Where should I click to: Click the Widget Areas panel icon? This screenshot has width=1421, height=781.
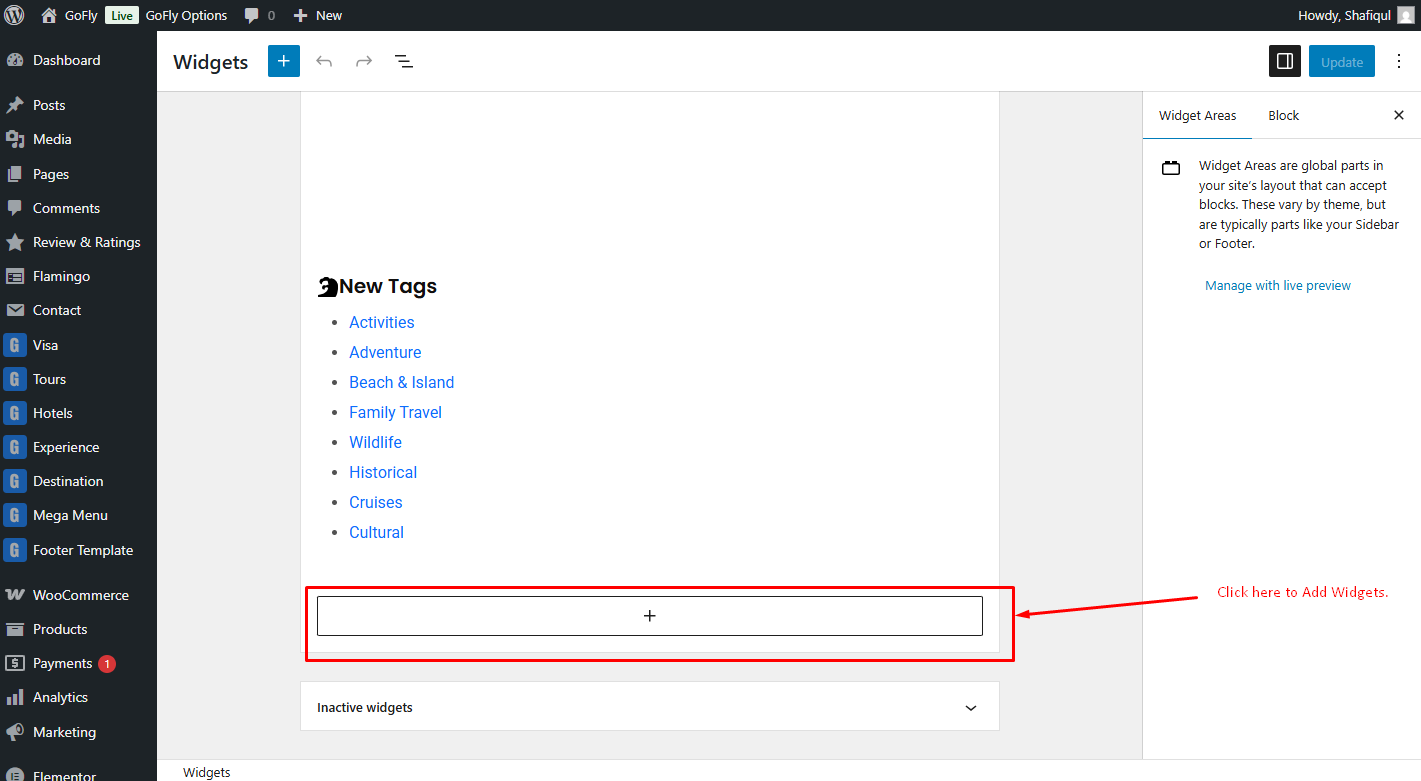[1171, 168]
